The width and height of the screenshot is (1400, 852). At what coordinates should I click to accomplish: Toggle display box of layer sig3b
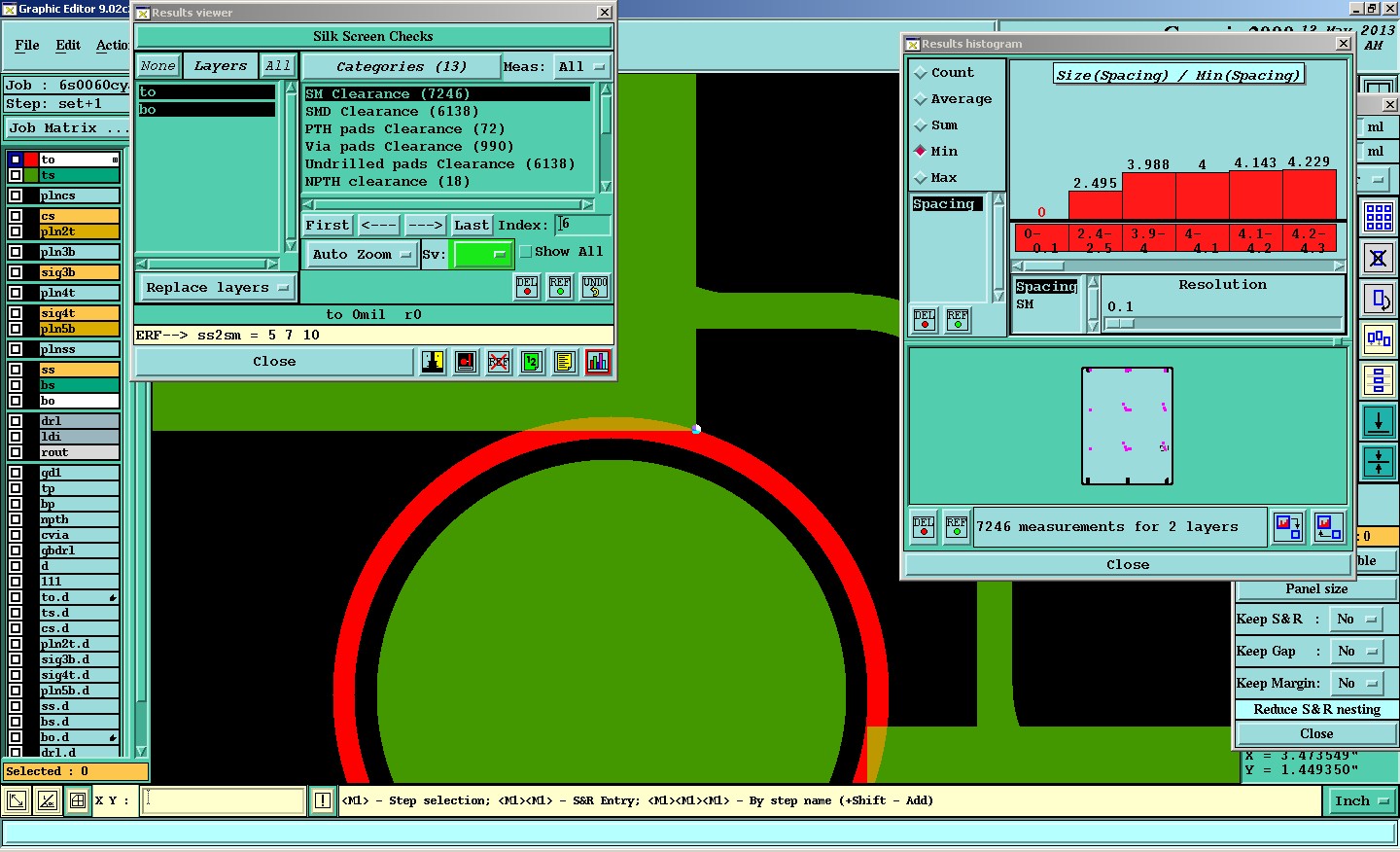pyautogui.click(x=16, y=272)
